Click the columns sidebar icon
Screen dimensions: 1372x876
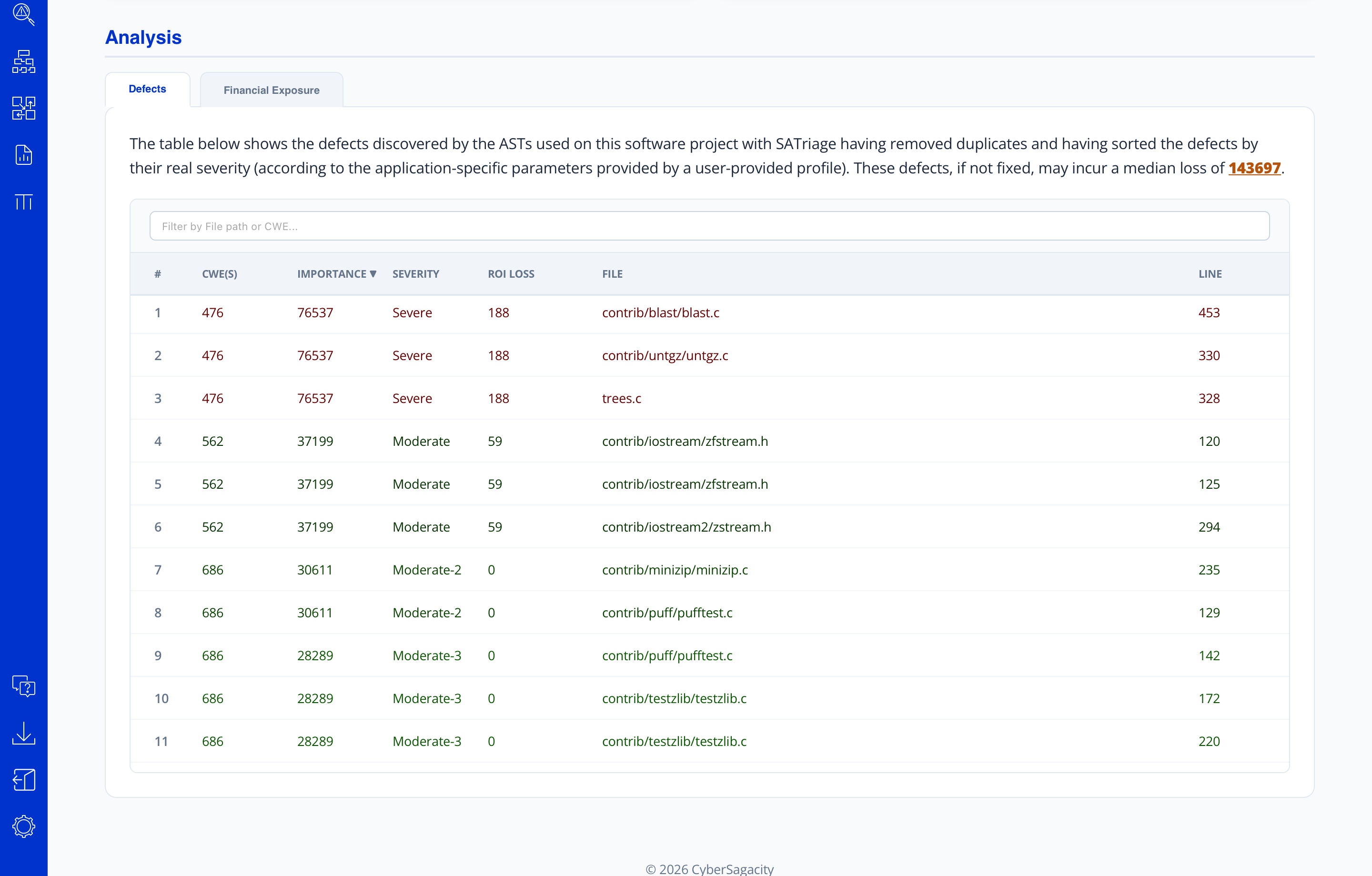click(23, 201)
